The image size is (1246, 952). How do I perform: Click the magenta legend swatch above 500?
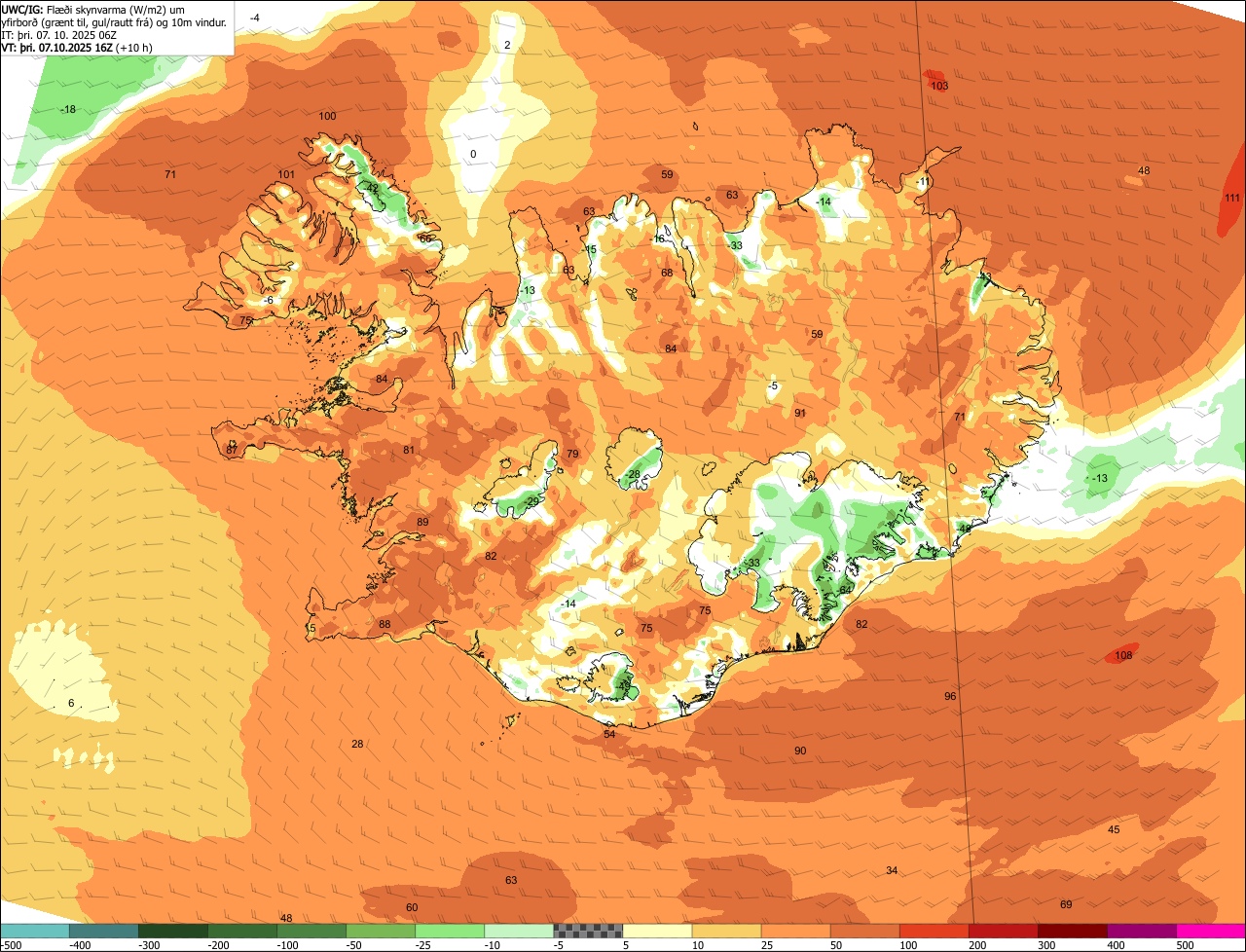(1211, 931)
